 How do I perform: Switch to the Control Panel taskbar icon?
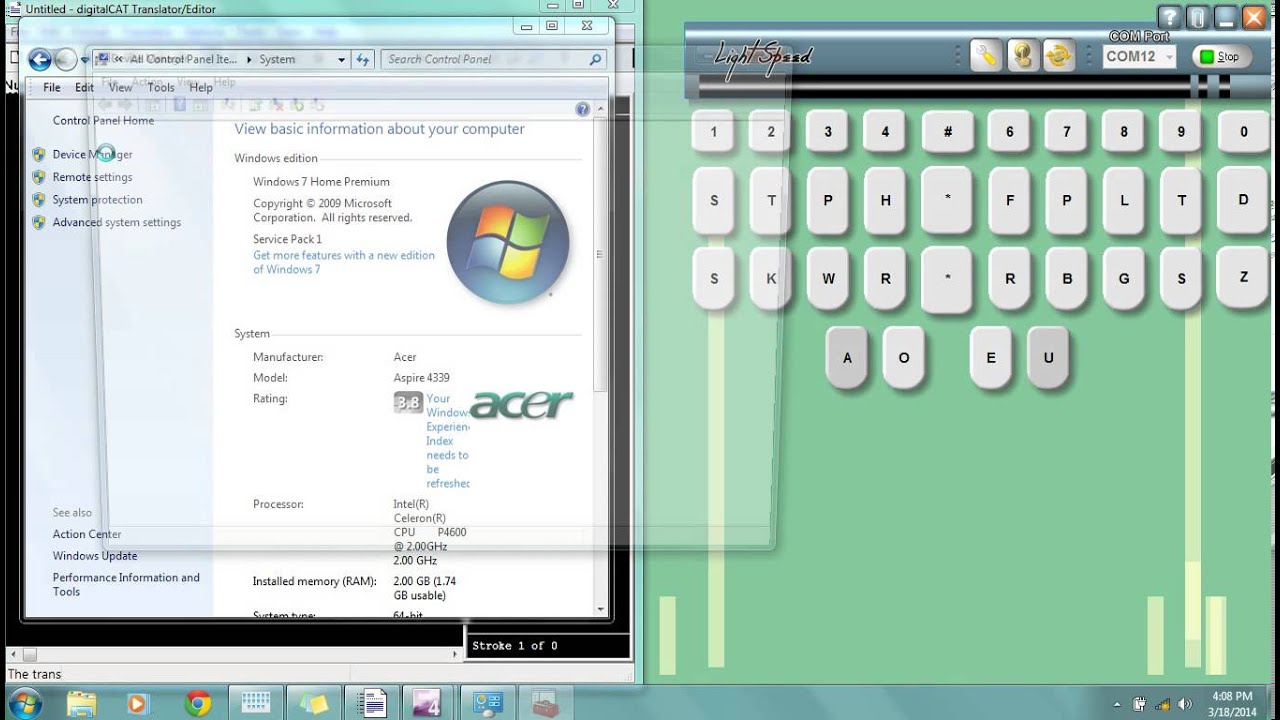pyautogui.click(x=488, y=703)
